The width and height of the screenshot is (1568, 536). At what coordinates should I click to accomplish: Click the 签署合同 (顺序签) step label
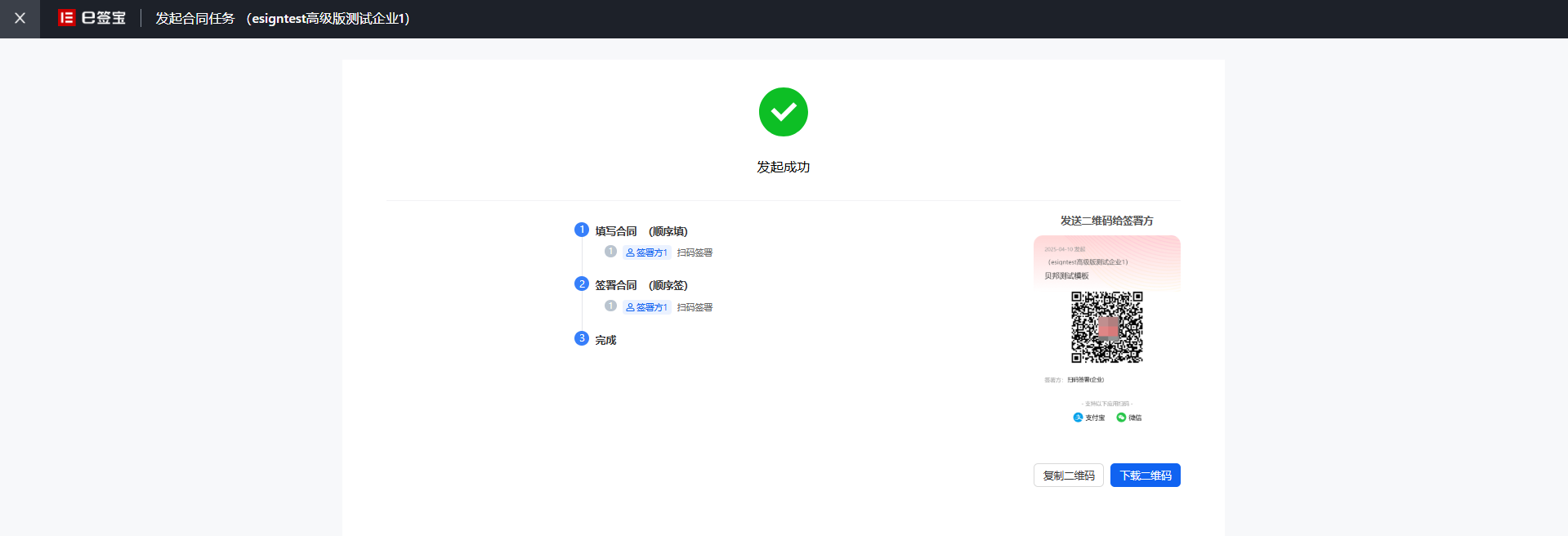coord(641,285)
